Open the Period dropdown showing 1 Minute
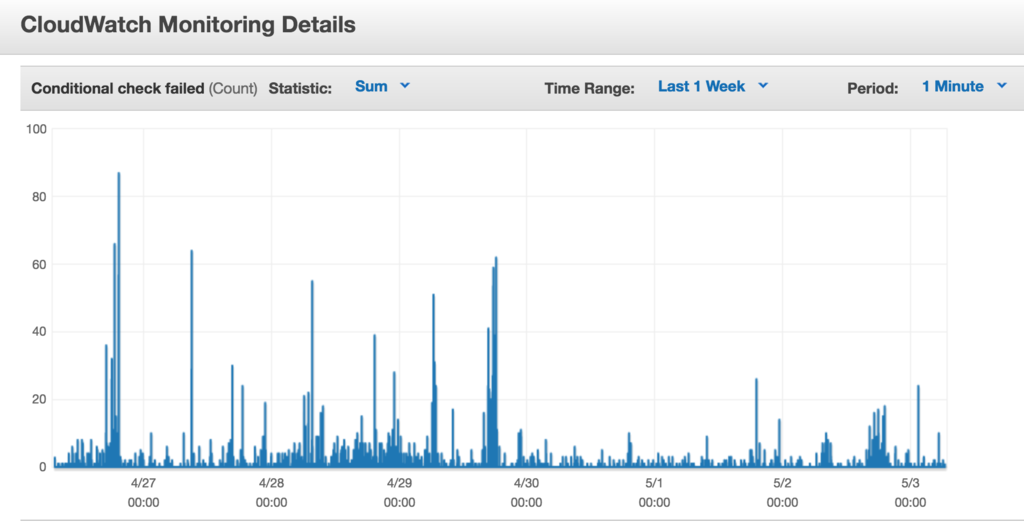This screenshot has height=524, width=1024. coord(964,86)
